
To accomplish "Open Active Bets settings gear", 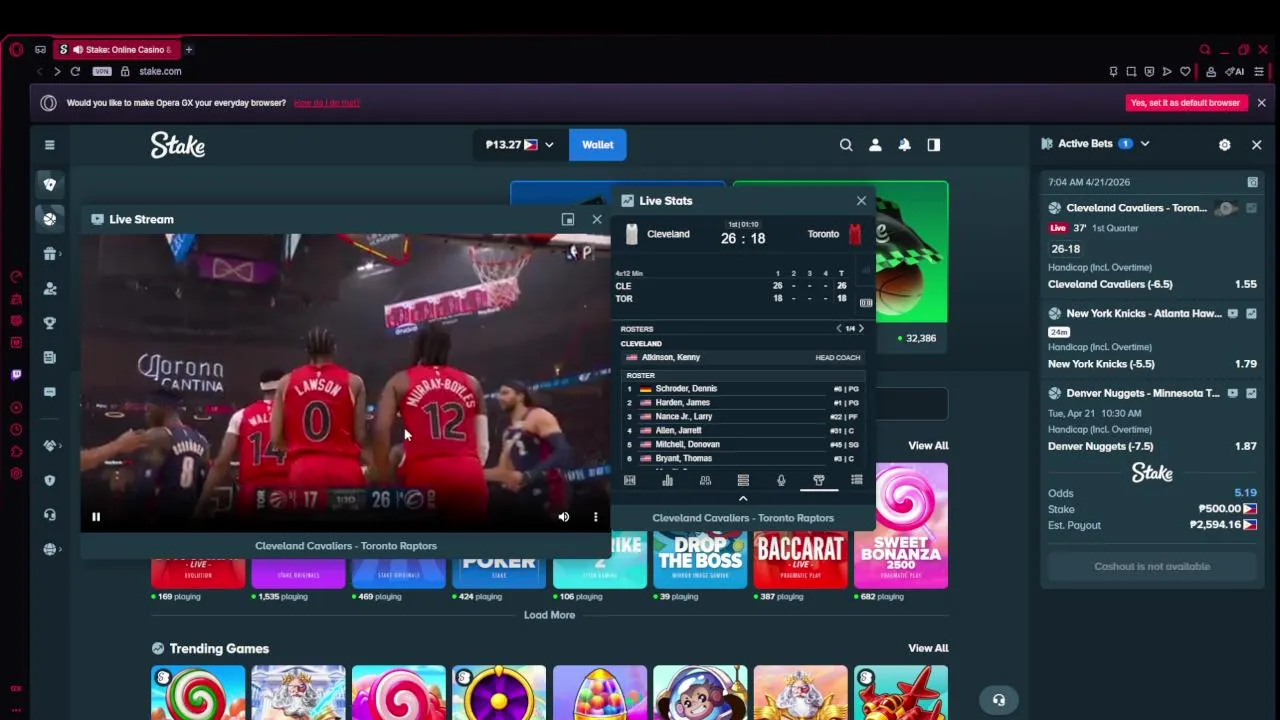I will coord(1224,145).
